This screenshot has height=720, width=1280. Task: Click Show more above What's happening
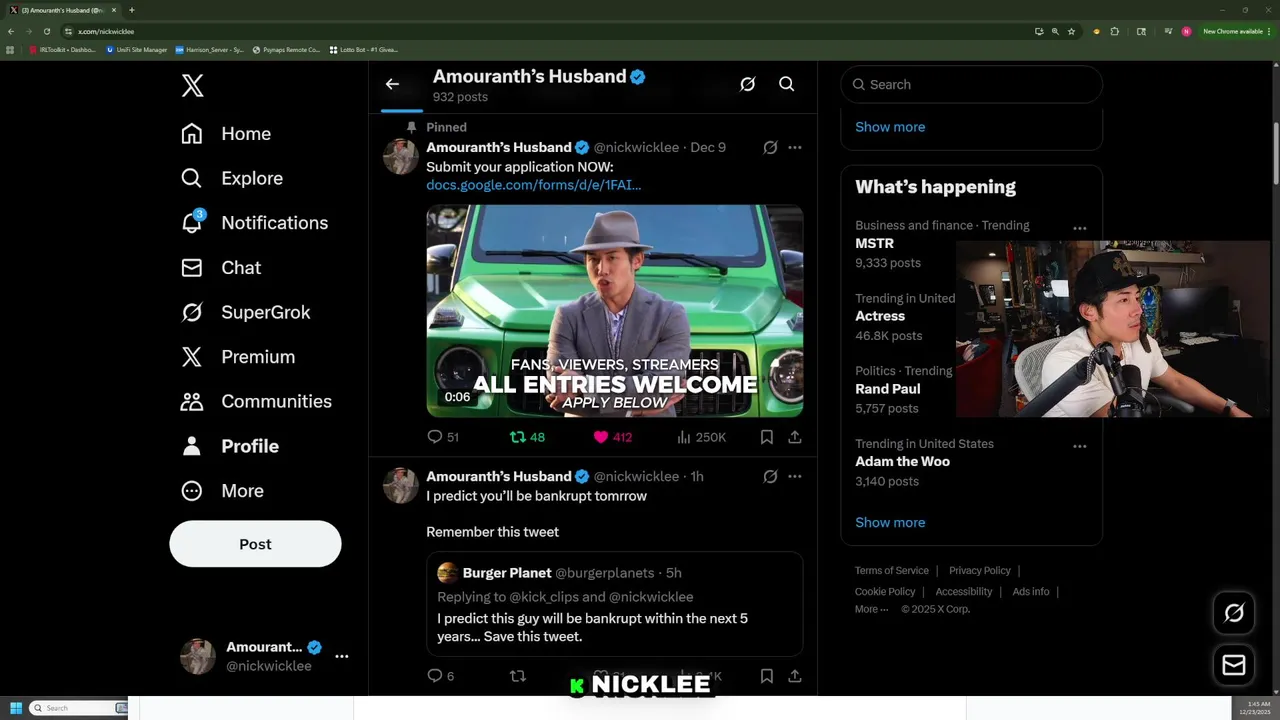click(890, 127)
